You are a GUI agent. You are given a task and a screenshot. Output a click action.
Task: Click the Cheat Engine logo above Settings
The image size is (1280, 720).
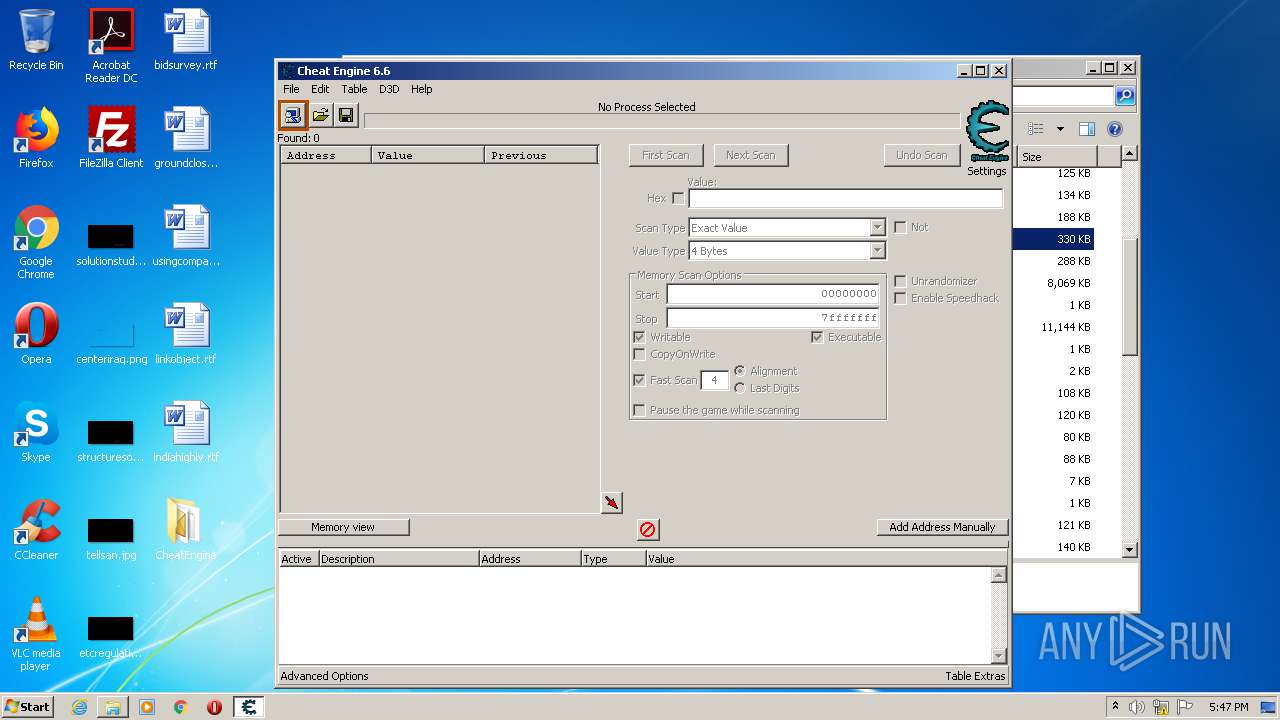coord(987,130)
